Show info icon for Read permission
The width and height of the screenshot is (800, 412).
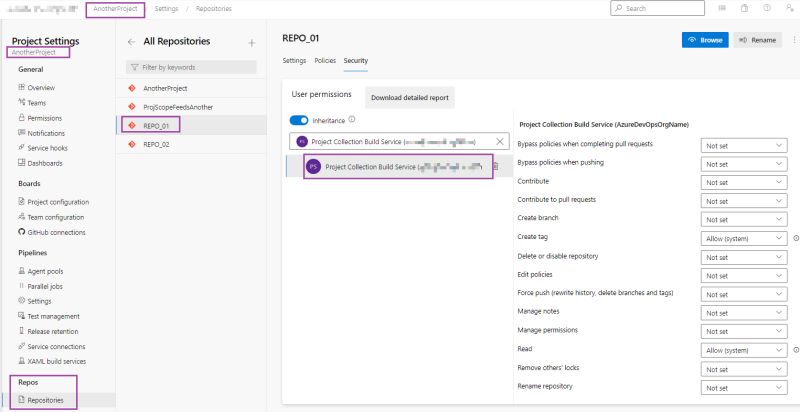click(x=795, y=350)
